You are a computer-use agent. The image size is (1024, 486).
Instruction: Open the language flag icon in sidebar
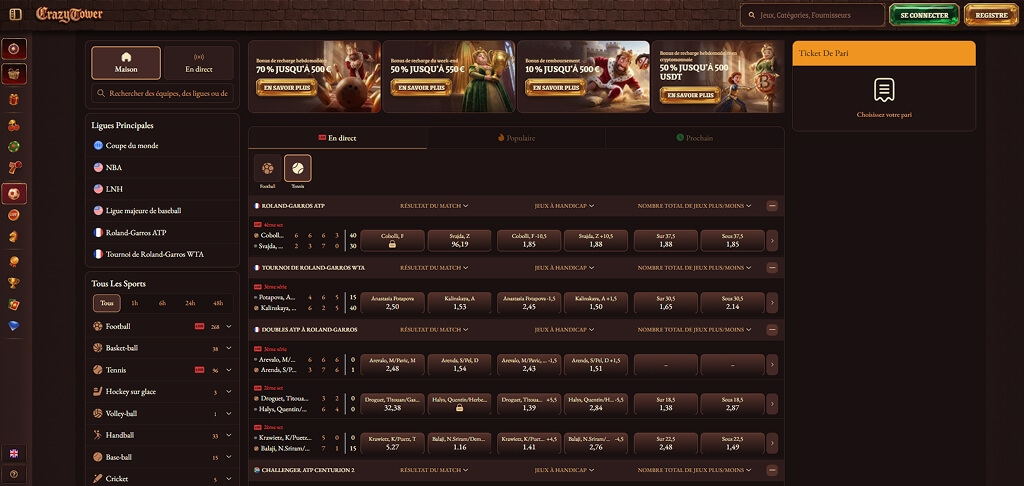click(x=14, y=453)
